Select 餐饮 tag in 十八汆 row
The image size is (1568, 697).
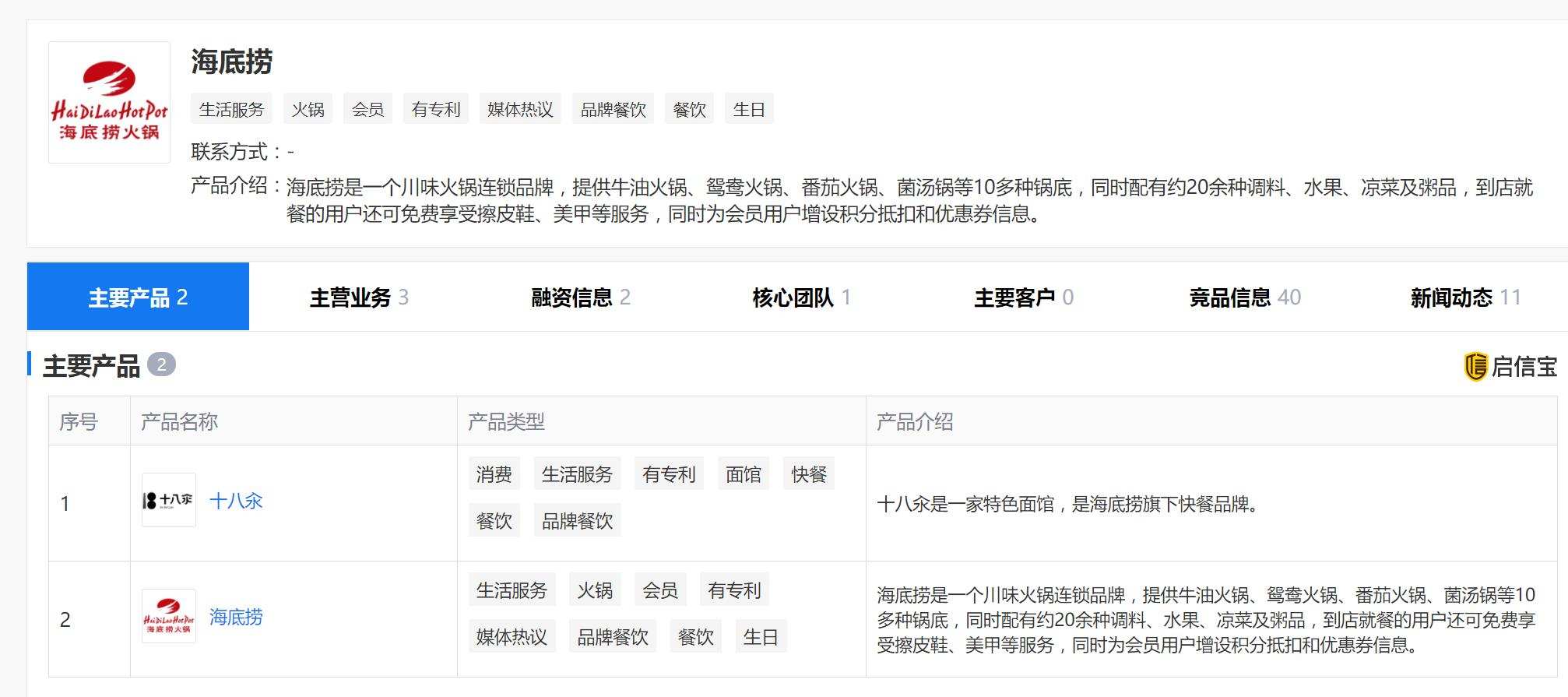[494, 520]
